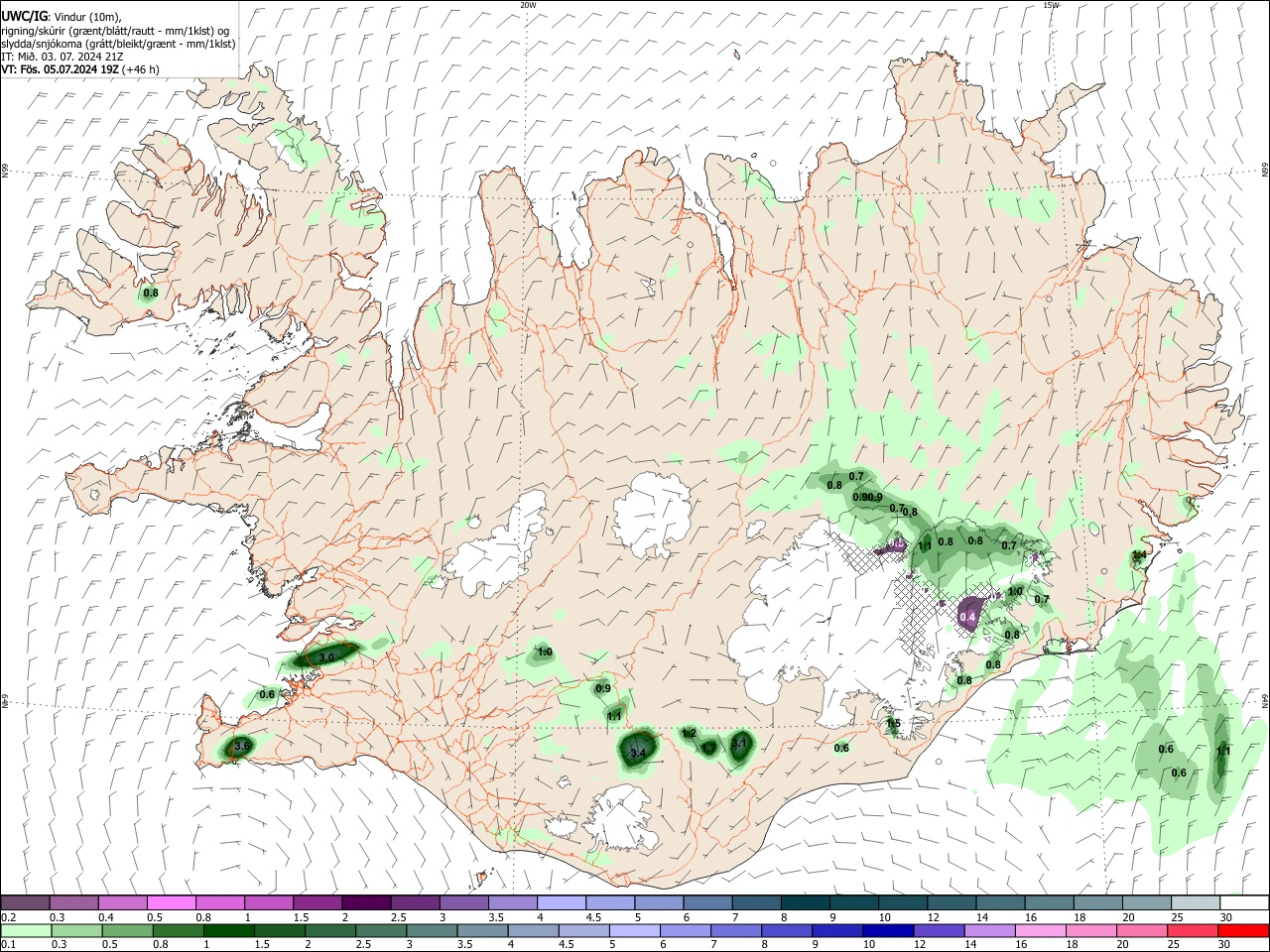Choose the rain legend swatch between 2.5 and 3
Viewport: 1270px width, 952px height.
[x=380, y=930]
